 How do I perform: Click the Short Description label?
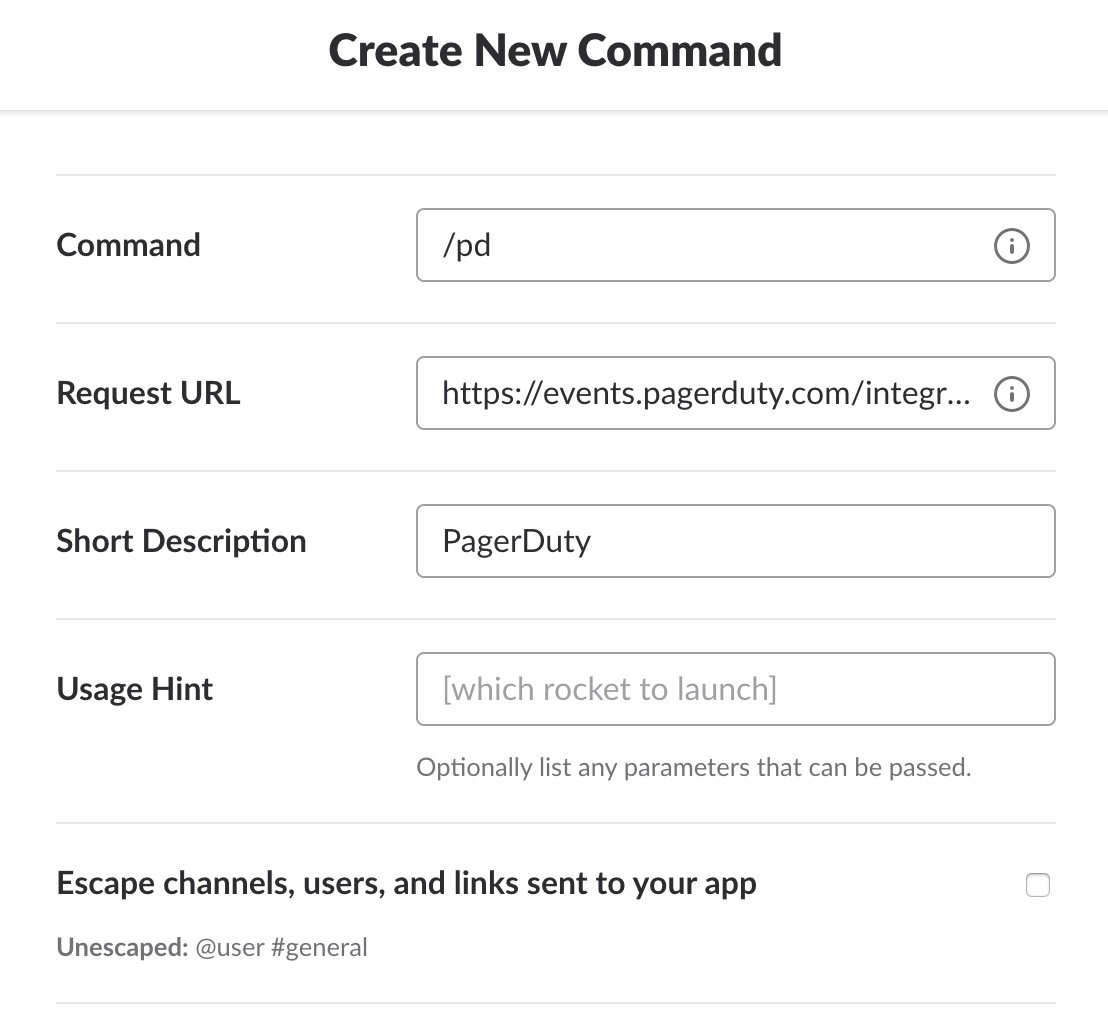pyautogui.click(x=181, y=541)
